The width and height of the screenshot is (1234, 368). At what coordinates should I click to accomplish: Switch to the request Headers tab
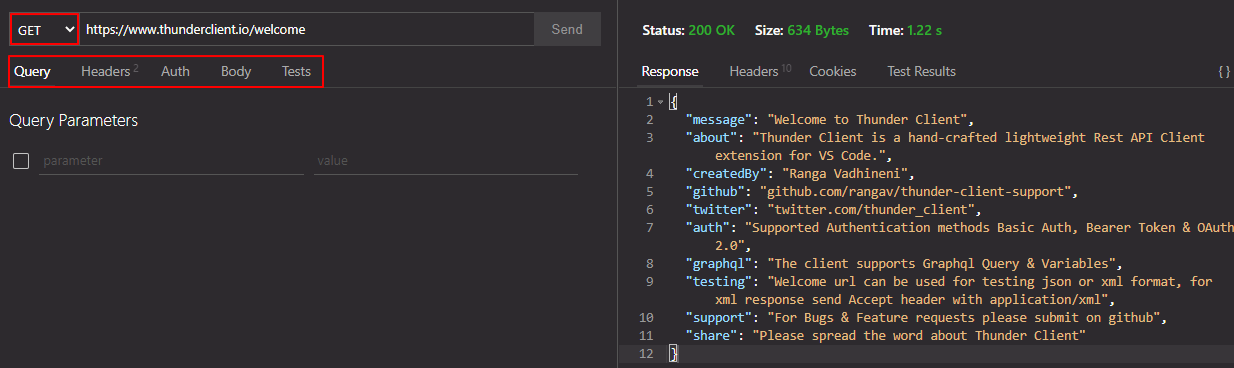click(x=109, y=71)
